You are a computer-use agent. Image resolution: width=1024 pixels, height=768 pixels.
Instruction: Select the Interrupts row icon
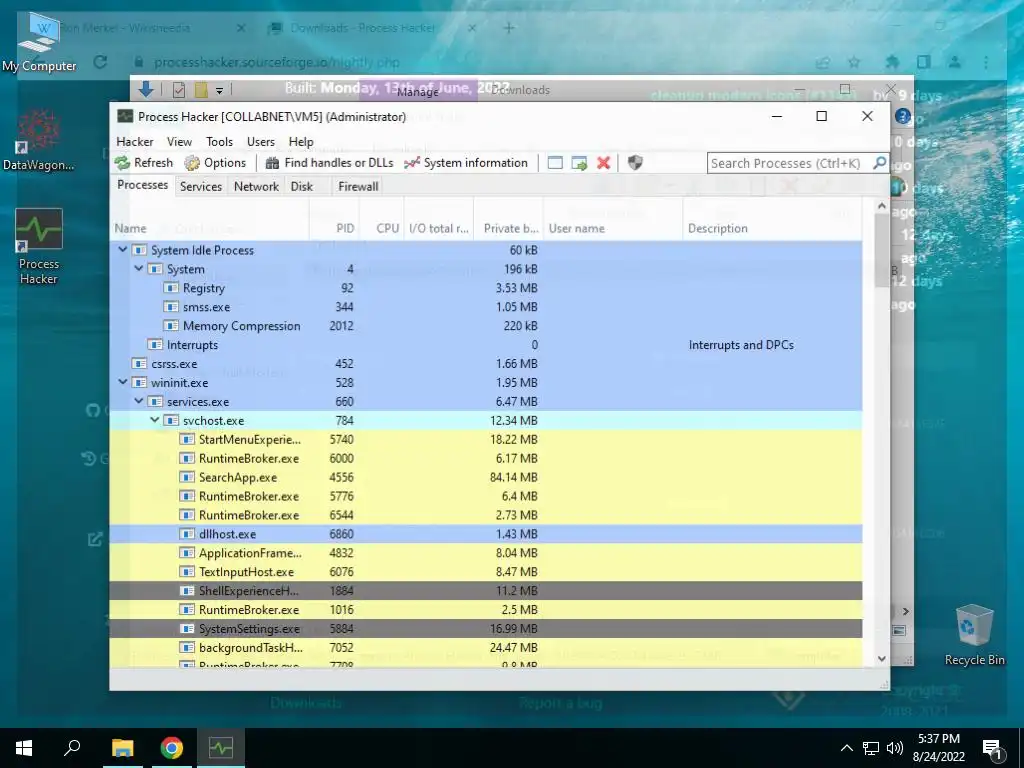(x=155, y=345)
